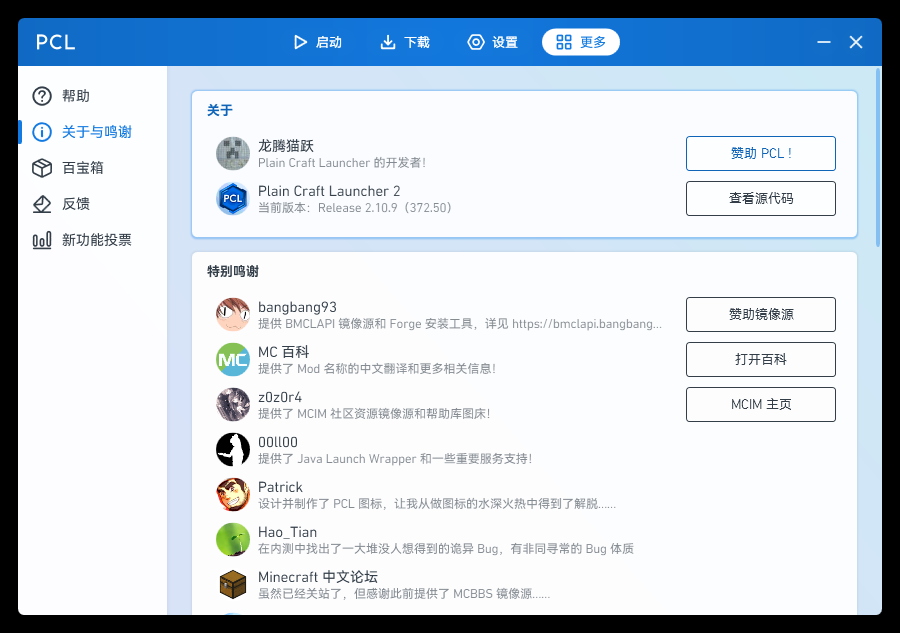
Task: Minimize the PCL window
Action: pyautogui.click(x=824, y=42)
